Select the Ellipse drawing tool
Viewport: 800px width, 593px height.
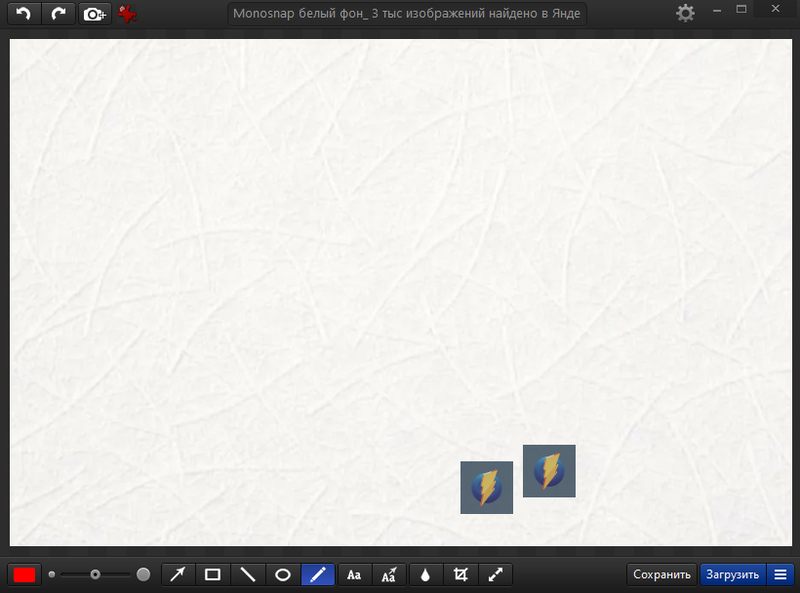click(283, 575)
